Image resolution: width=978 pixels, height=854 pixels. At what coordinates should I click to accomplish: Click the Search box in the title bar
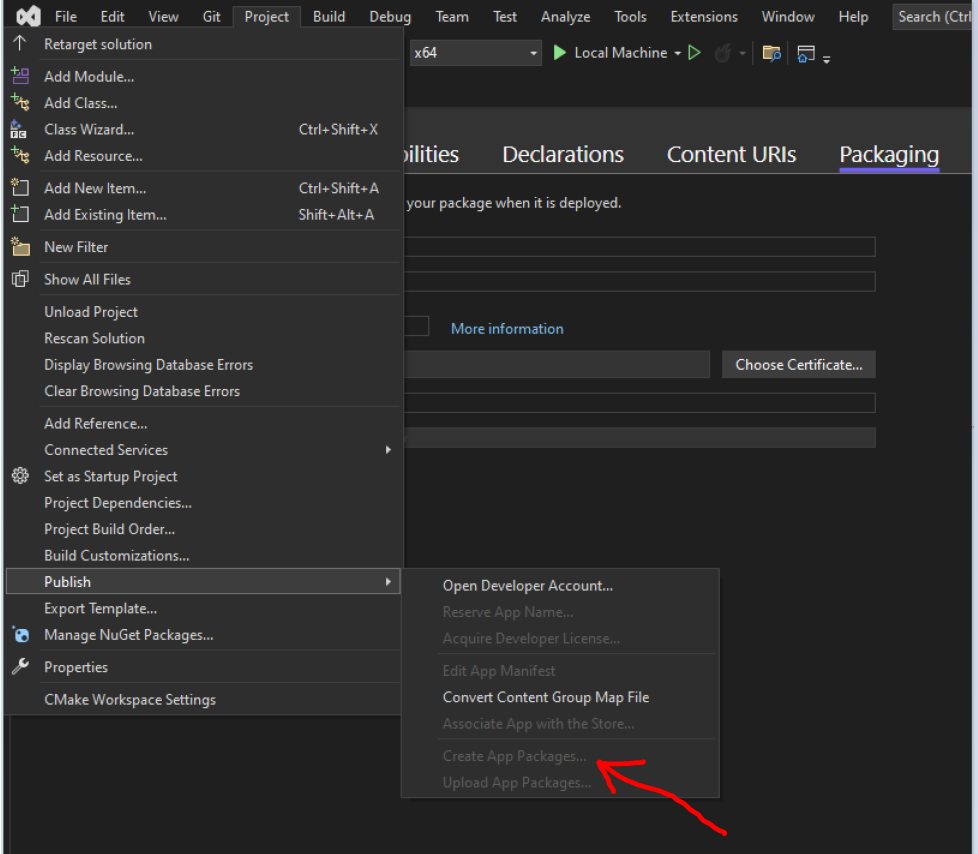pyautogui.click(x=935, y=16)
